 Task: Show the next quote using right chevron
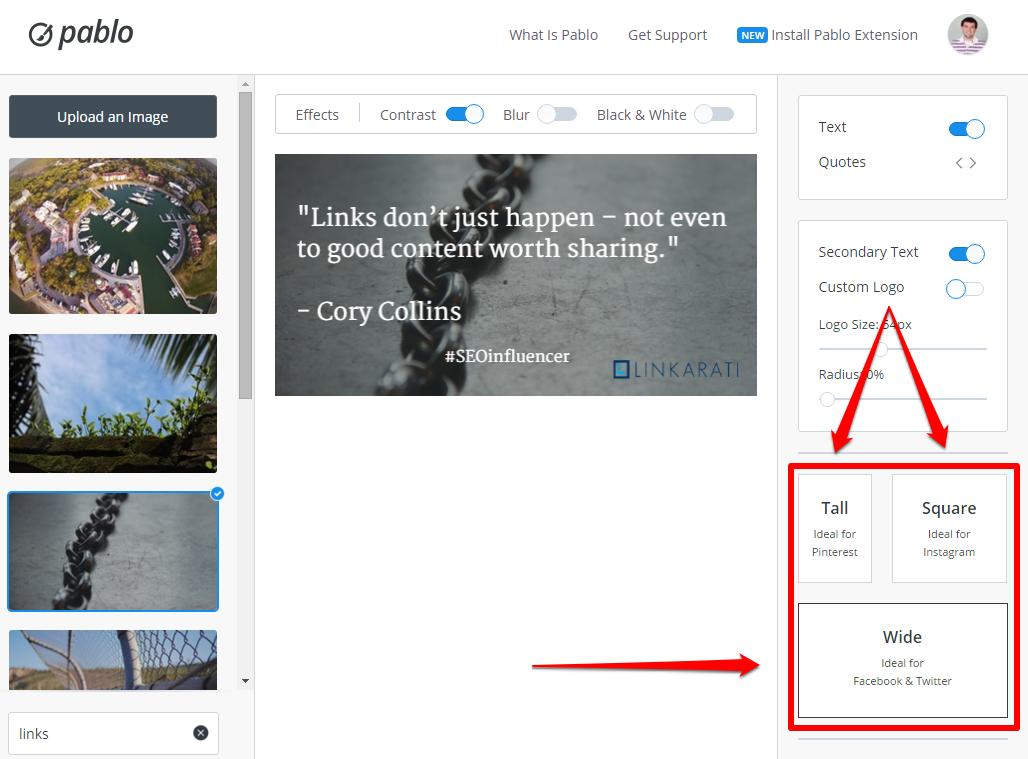tap(973, 163)
